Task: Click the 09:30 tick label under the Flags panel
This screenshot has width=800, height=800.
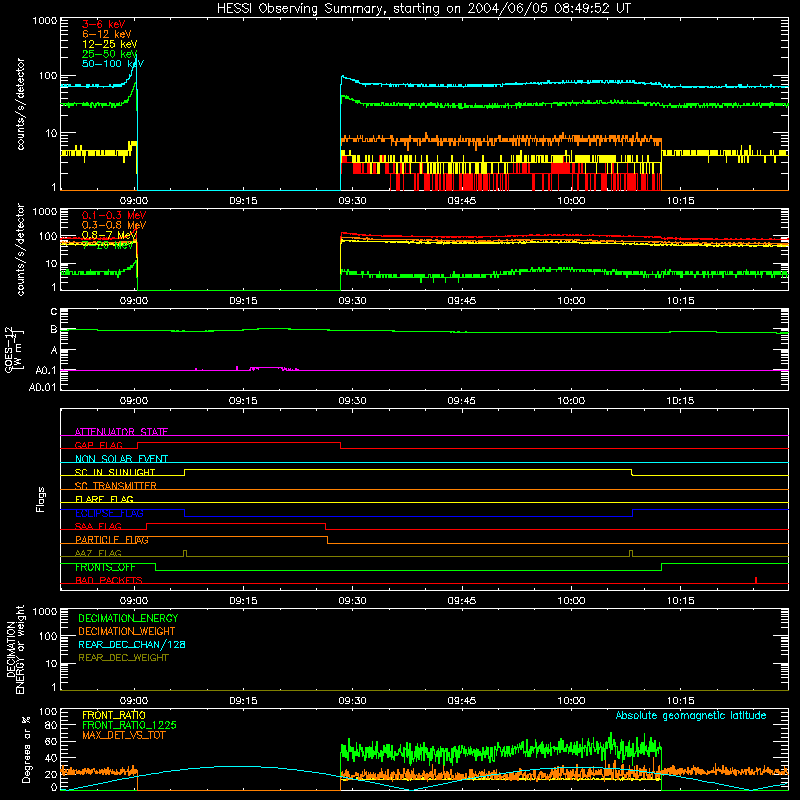Action: (353, 601)
